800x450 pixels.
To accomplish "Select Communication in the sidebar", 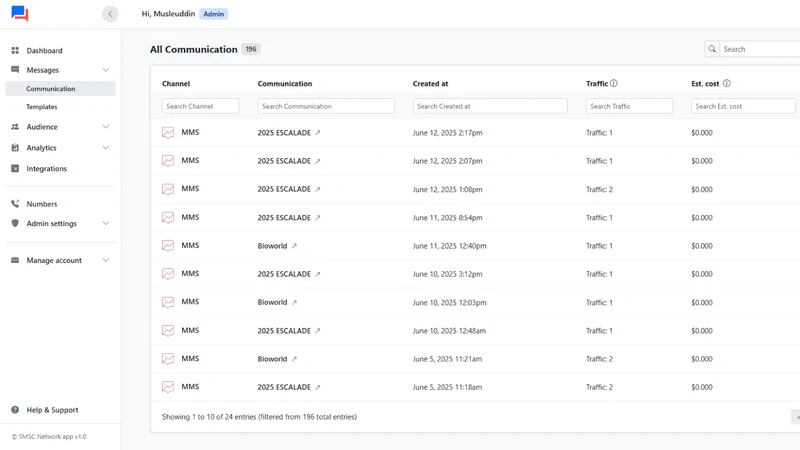I will pos(60,88).
